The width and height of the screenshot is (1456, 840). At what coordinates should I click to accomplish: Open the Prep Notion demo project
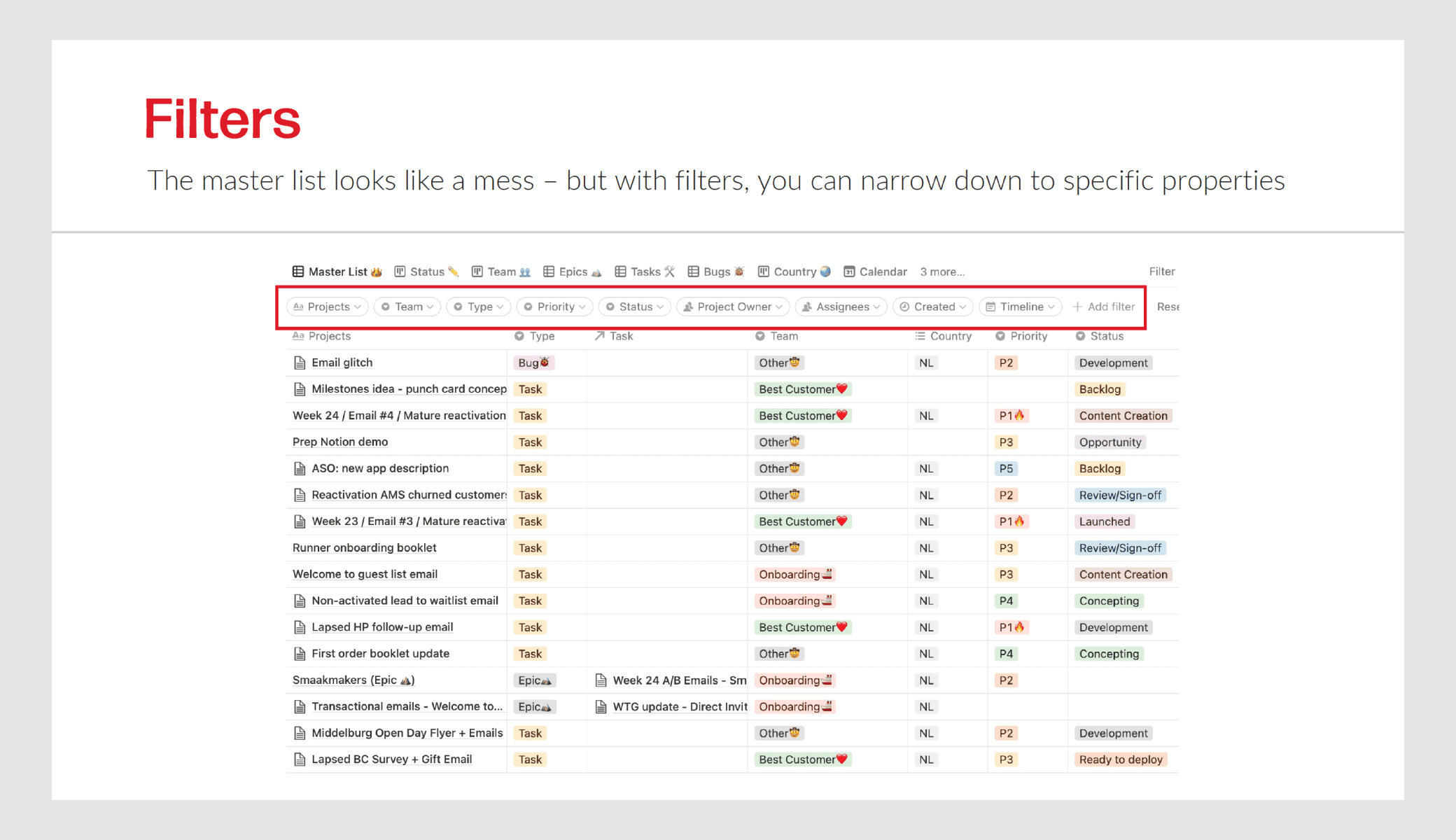coord(340,442)
